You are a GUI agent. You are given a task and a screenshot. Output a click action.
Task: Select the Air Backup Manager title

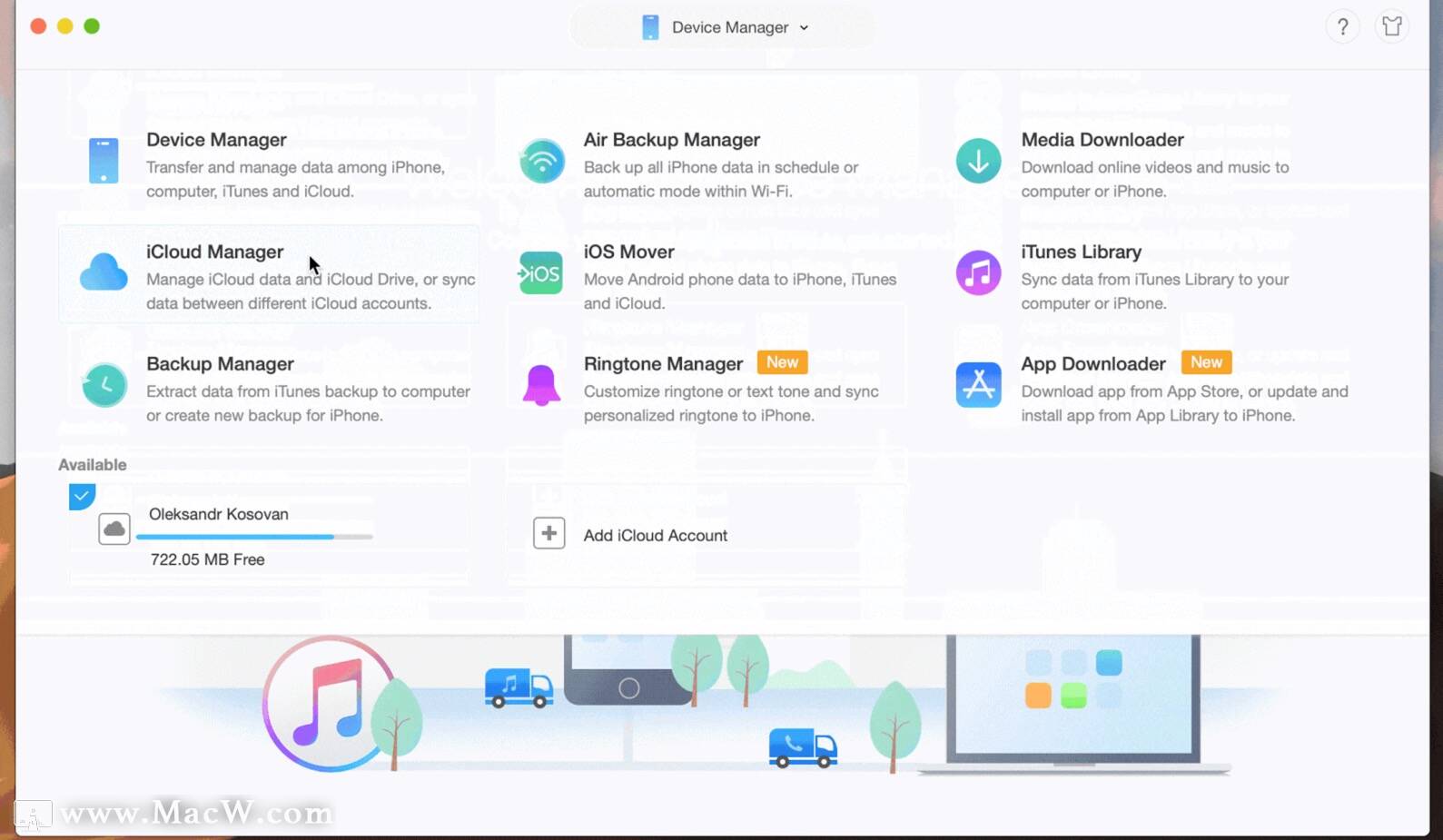pos(671,140)
